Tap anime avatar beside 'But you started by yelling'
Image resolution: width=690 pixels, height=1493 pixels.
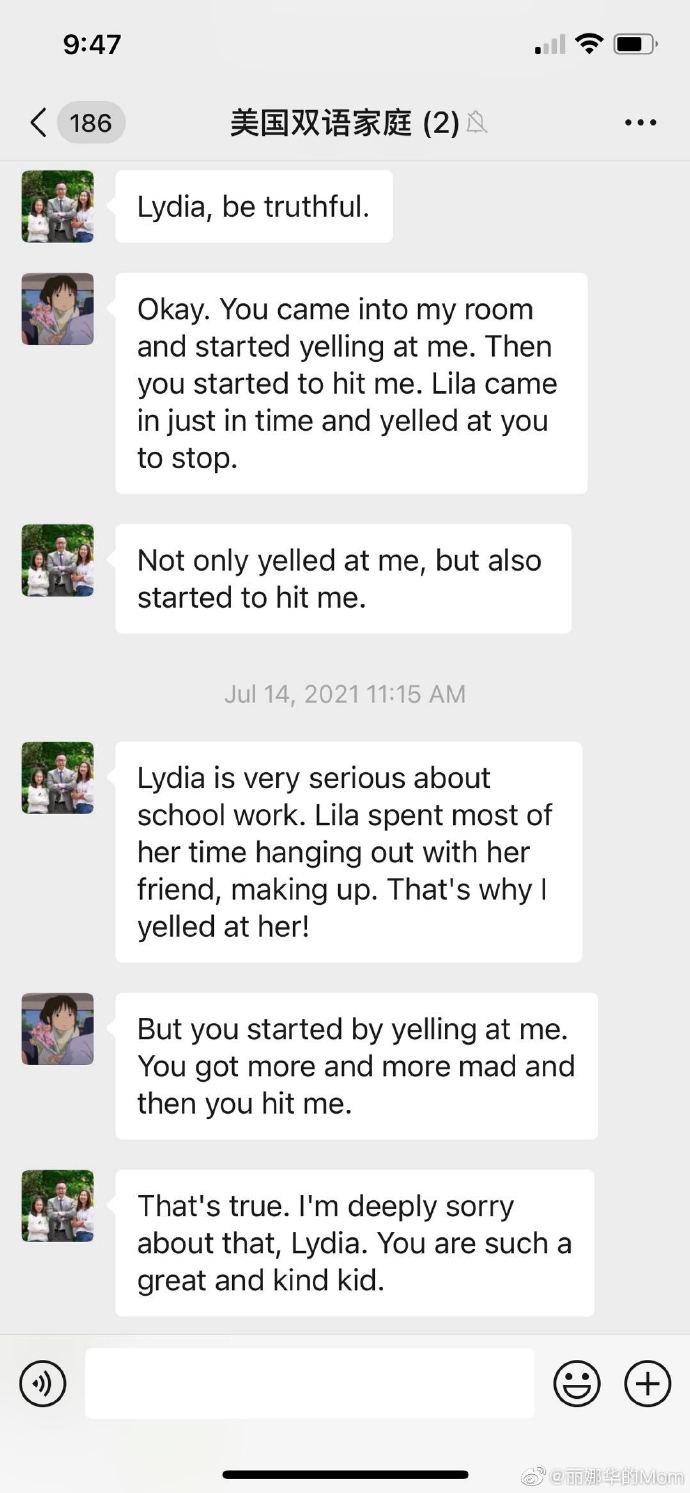coord(58,1029)
